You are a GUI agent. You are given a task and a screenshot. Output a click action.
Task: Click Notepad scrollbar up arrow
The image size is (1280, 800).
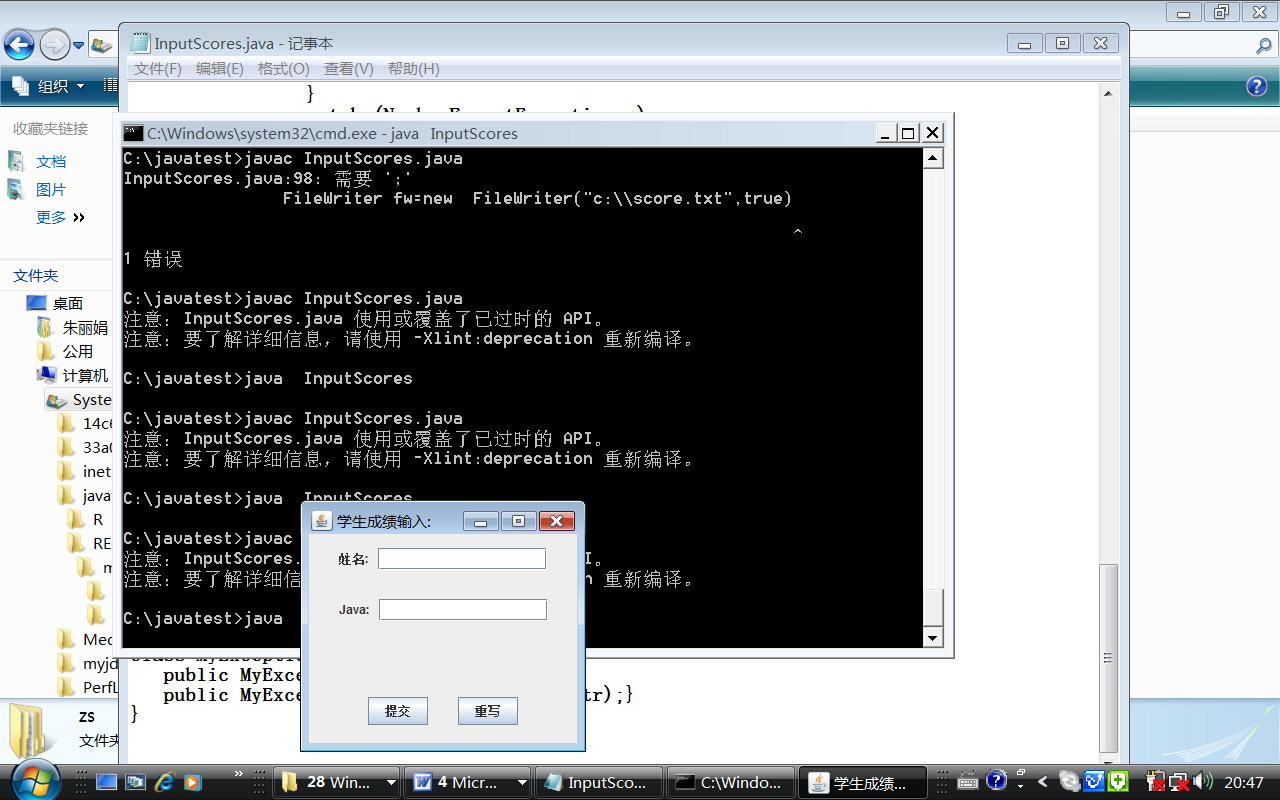(x=1108, y=94)
